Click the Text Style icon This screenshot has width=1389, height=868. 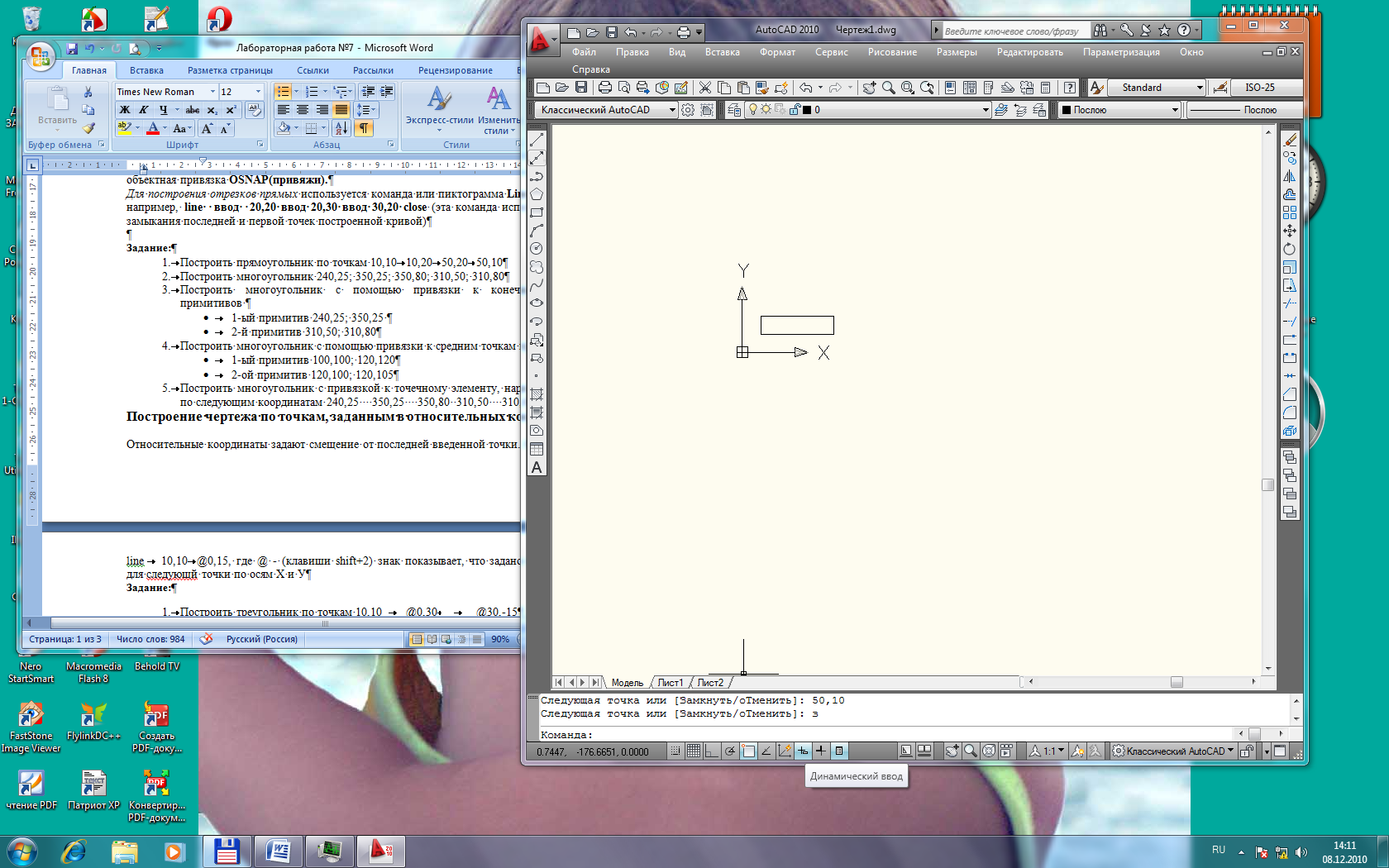click(x=1096, y=88)
